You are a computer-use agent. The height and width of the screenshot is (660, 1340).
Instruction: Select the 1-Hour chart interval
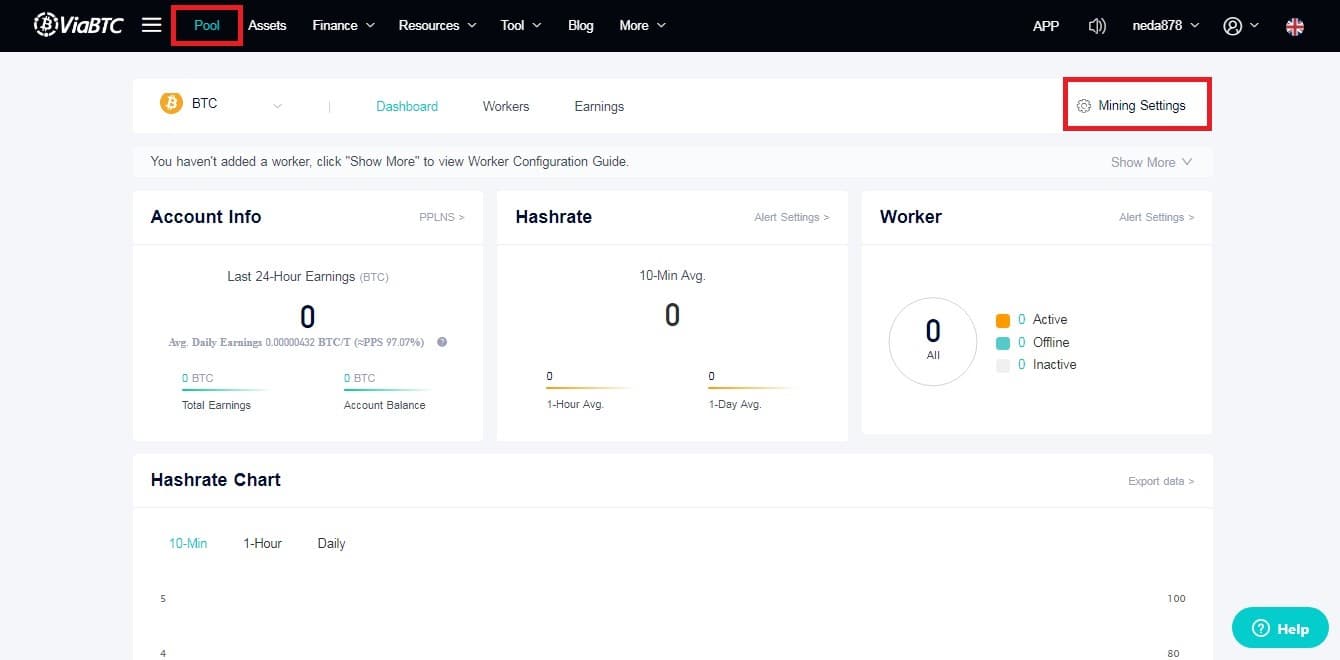tap(262, 543)
